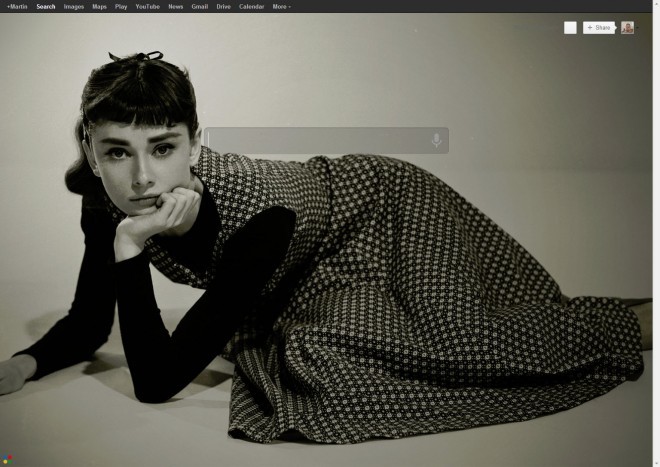Image resolution: width=660 pixels, height=467 pixels.
Task: Open the +Martin Google+ profile link
Action: (17, 7)
